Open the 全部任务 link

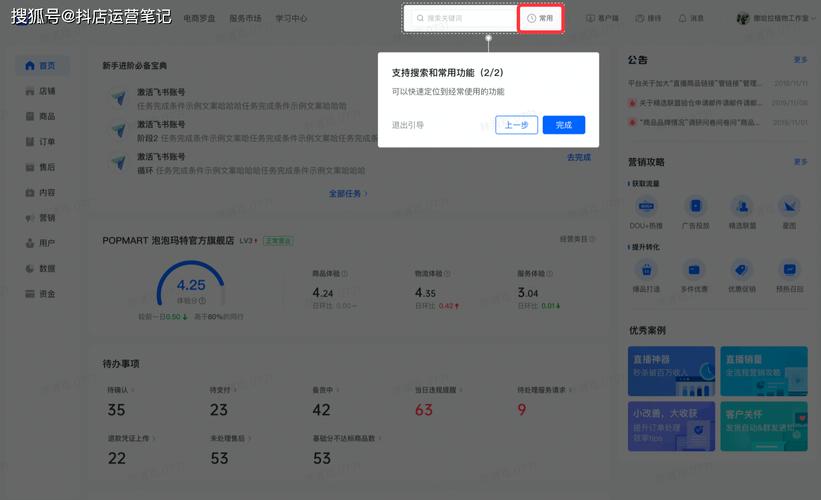(x=348, y=194)
